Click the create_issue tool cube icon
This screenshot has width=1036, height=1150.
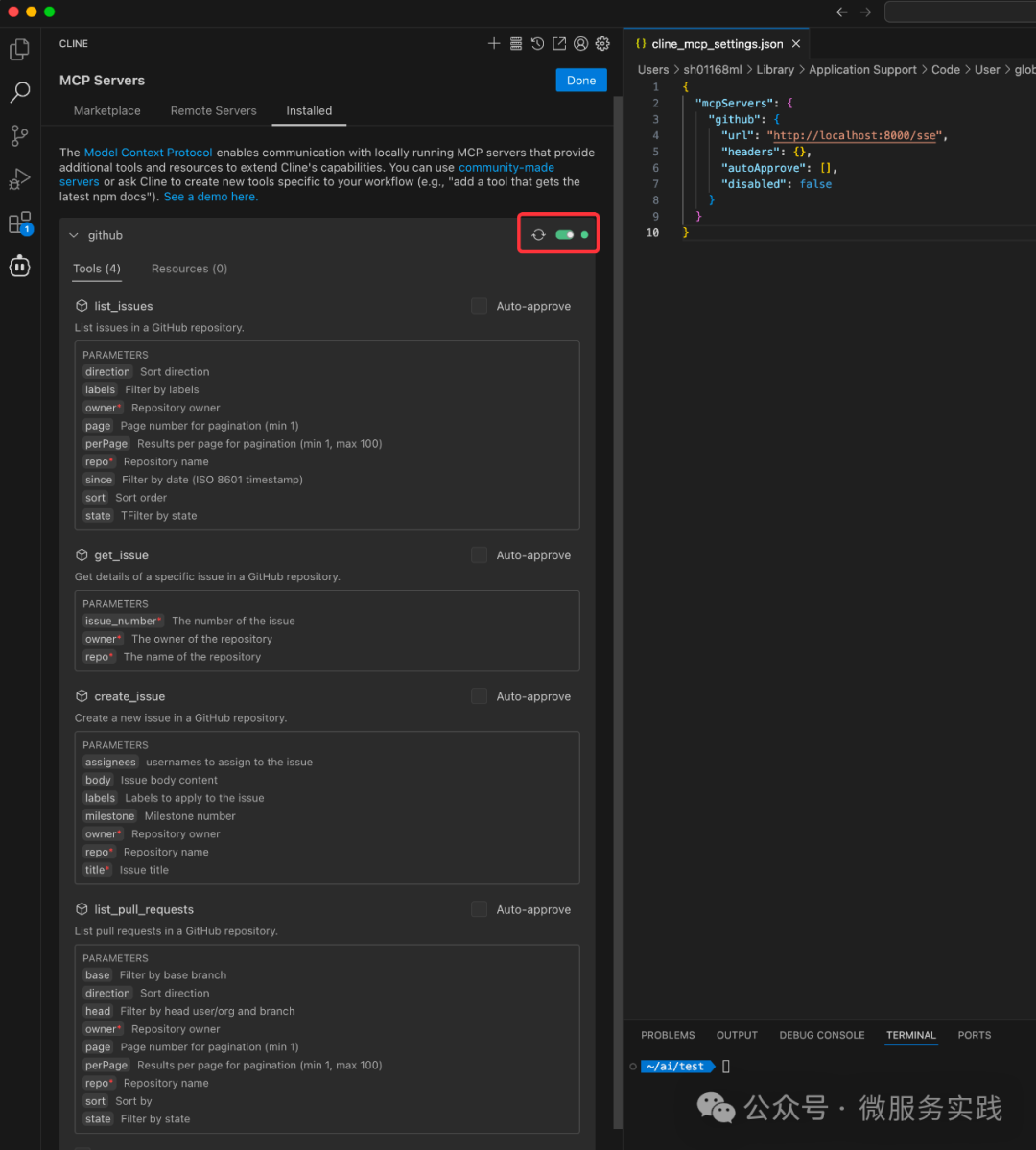[82, 696]
